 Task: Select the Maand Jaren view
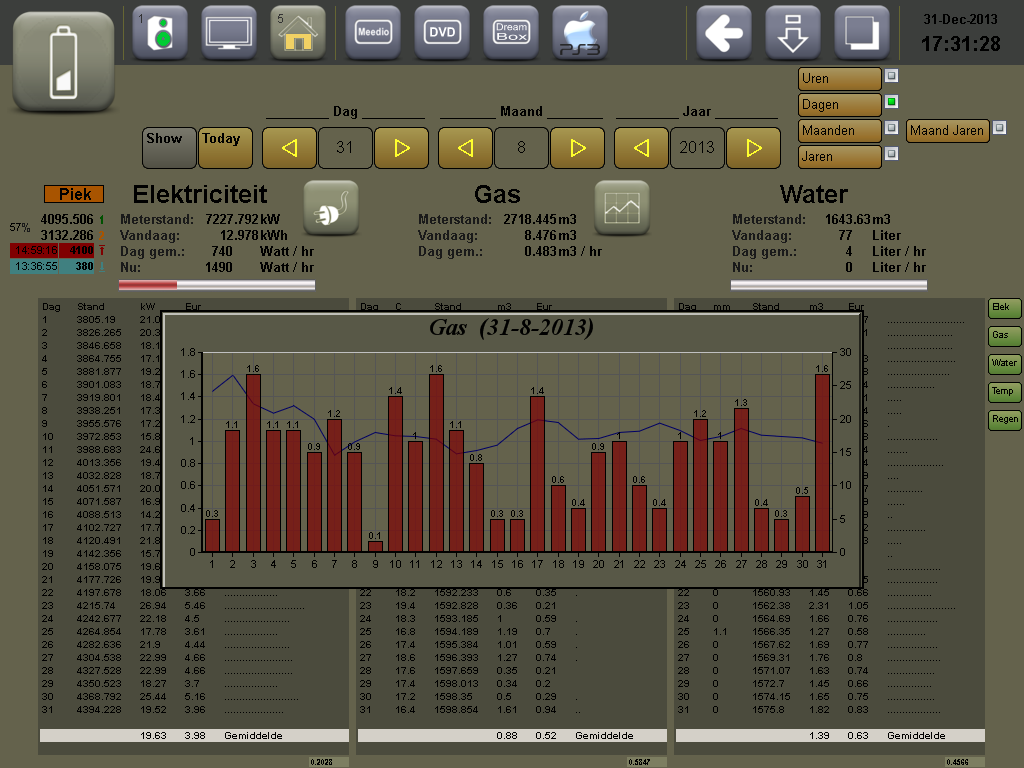(948, 131)
